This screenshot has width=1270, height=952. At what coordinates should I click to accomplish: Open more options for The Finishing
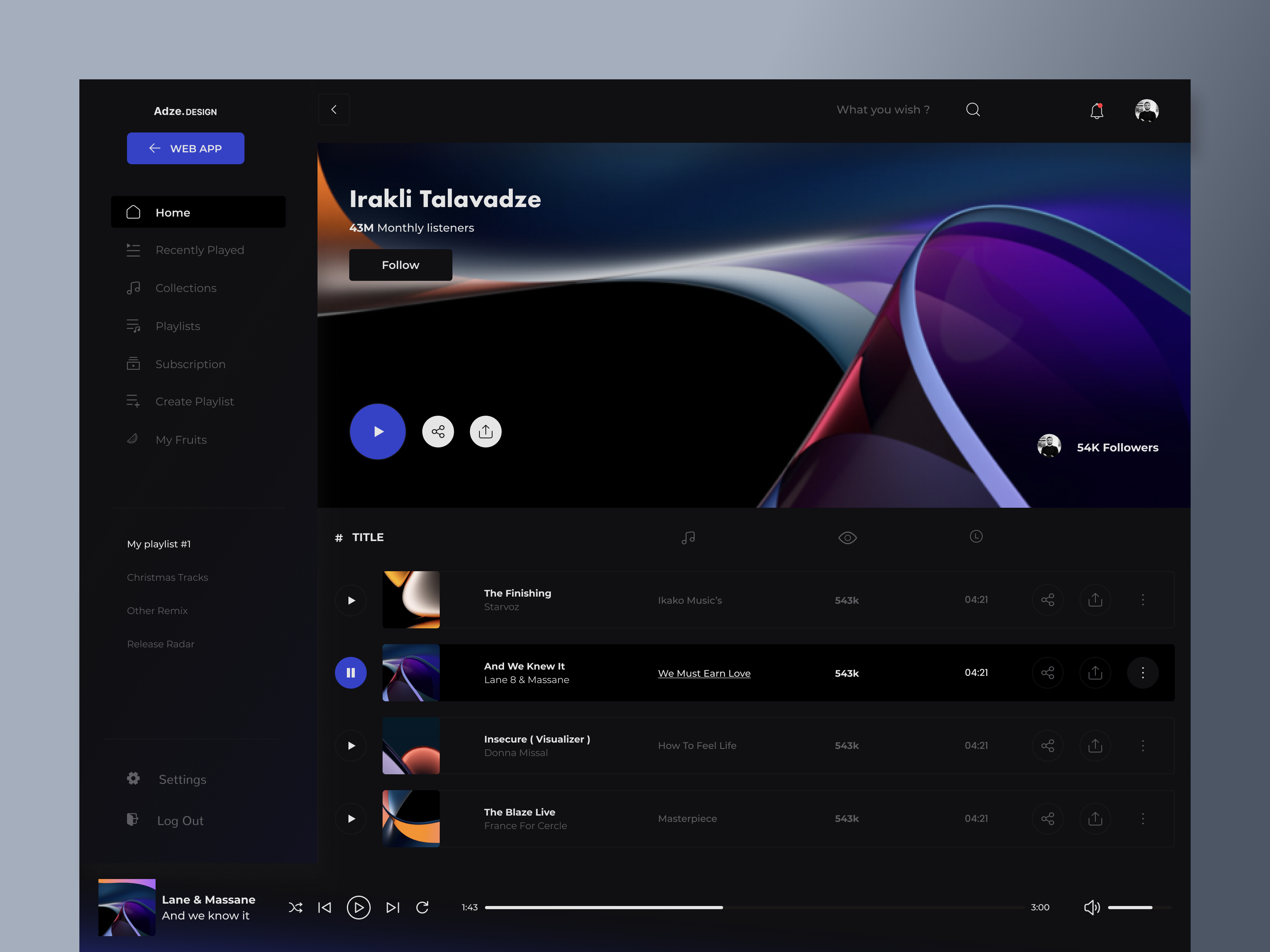click(1143, 600)
